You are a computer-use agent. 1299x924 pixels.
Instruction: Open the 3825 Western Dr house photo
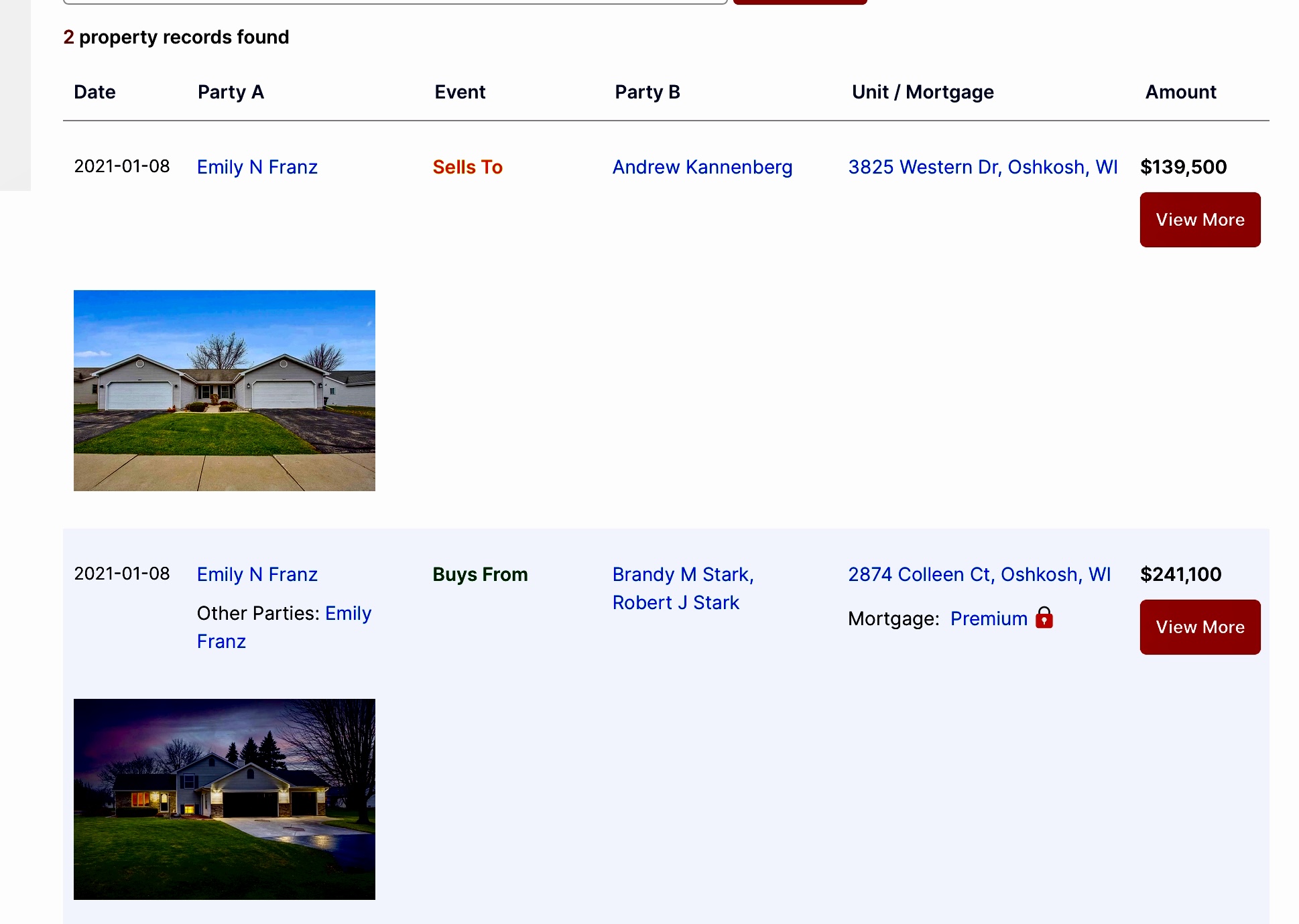click(x=225, y=391)
